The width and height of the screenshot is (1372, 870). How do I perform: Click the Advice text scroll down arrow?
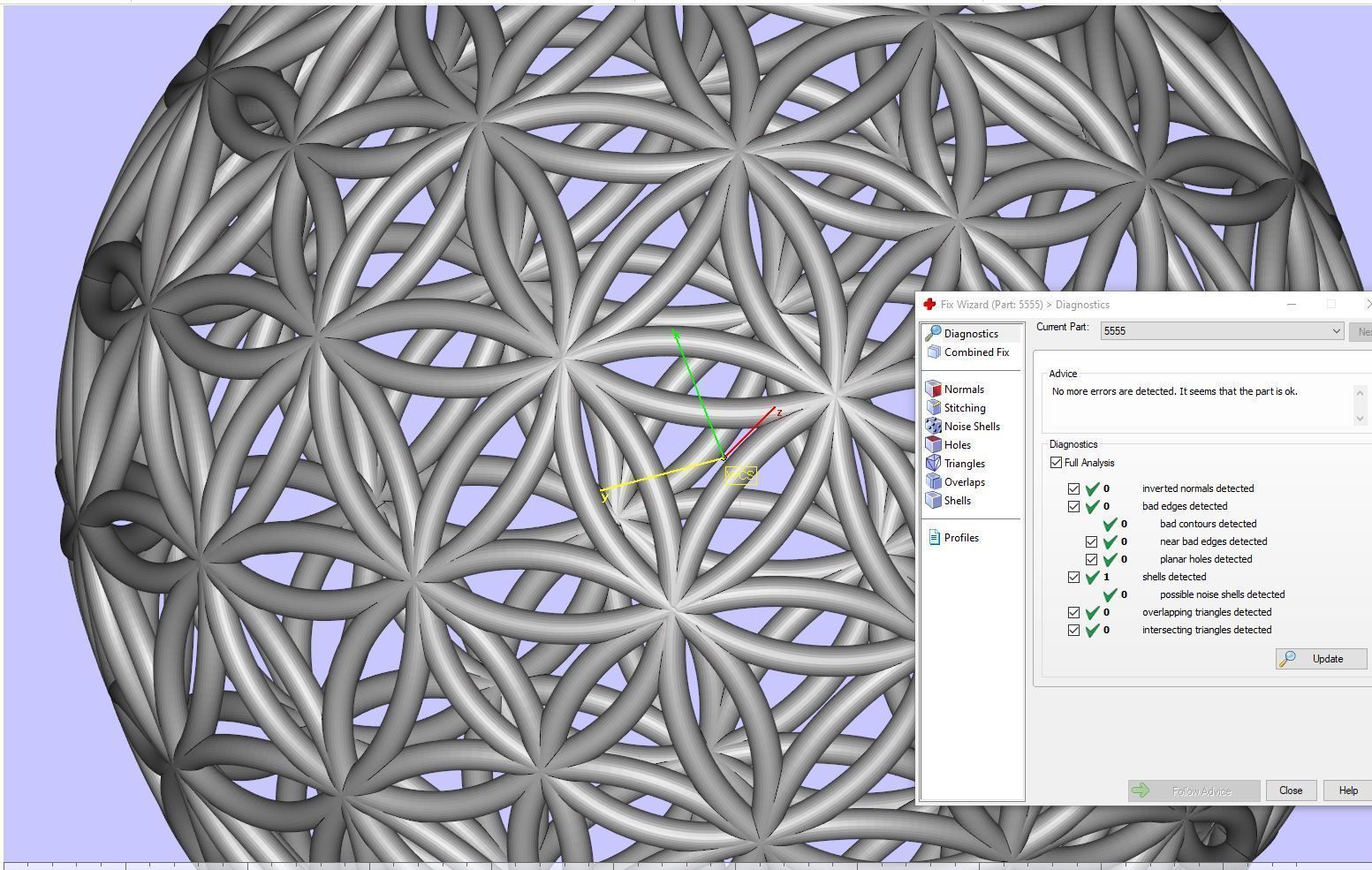[x=1360, y=419]
